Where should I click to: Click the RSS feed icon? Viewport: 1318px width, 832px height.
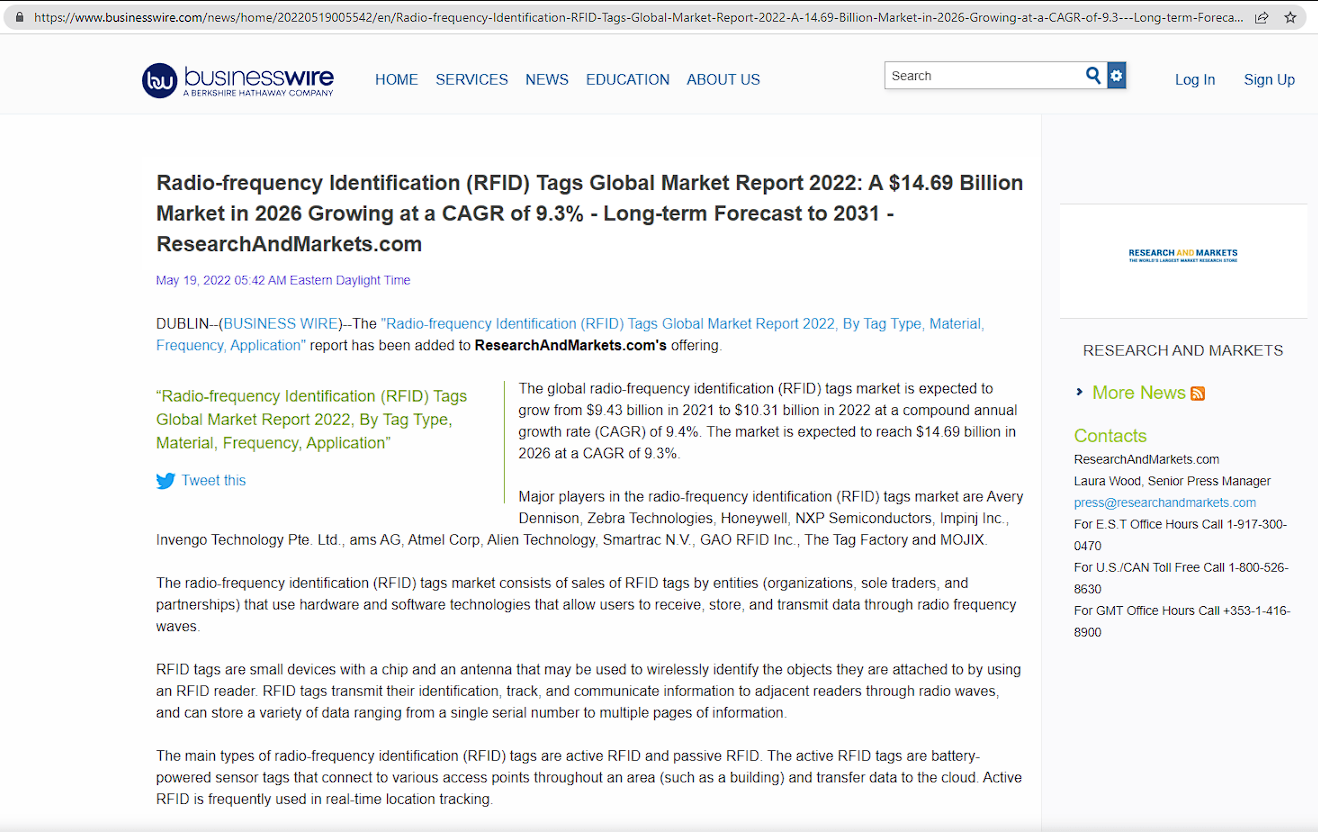pyautogui.click(x=1198, y=393)
